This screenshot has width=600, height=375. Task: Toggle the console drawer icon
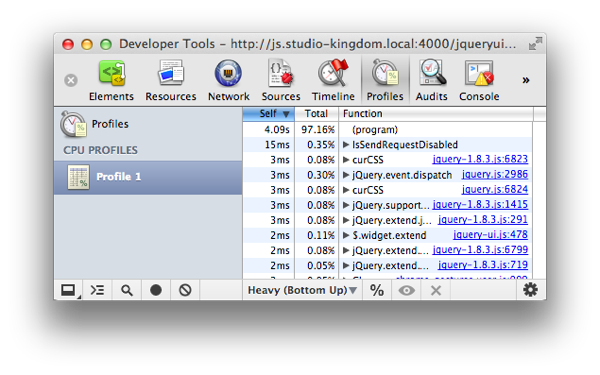click(x=97, y=290)
